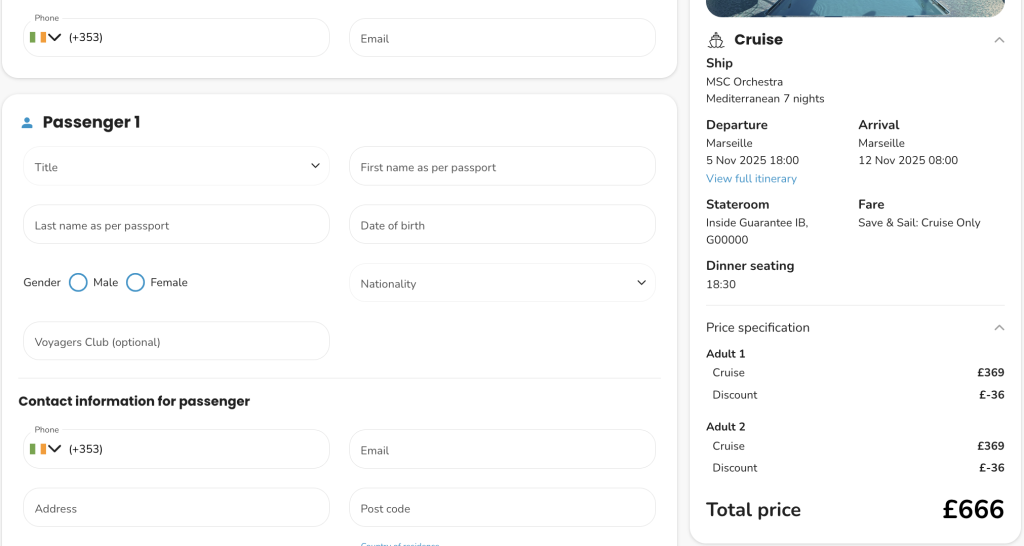This screenshot has width=1024, height=546.
Task: Click Save & Sail: Cruise Only fare
Action: pyautogui.click(x=919, y=223)
